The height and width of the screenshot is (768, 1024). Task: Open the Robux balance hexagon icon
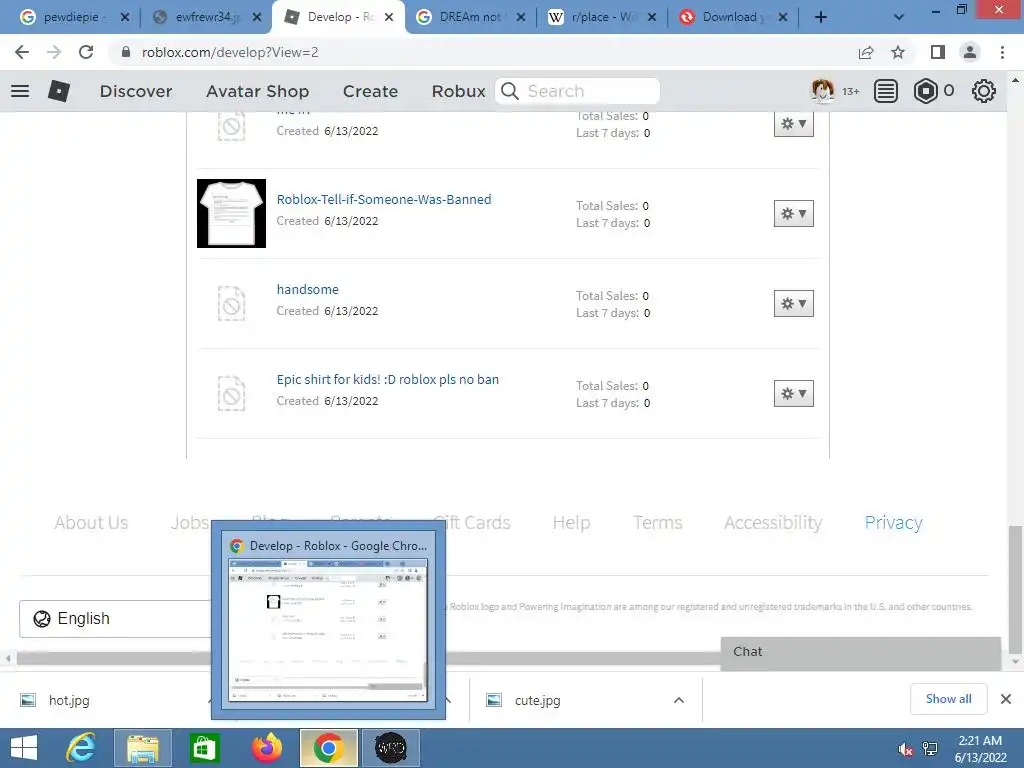click(925, 91)
